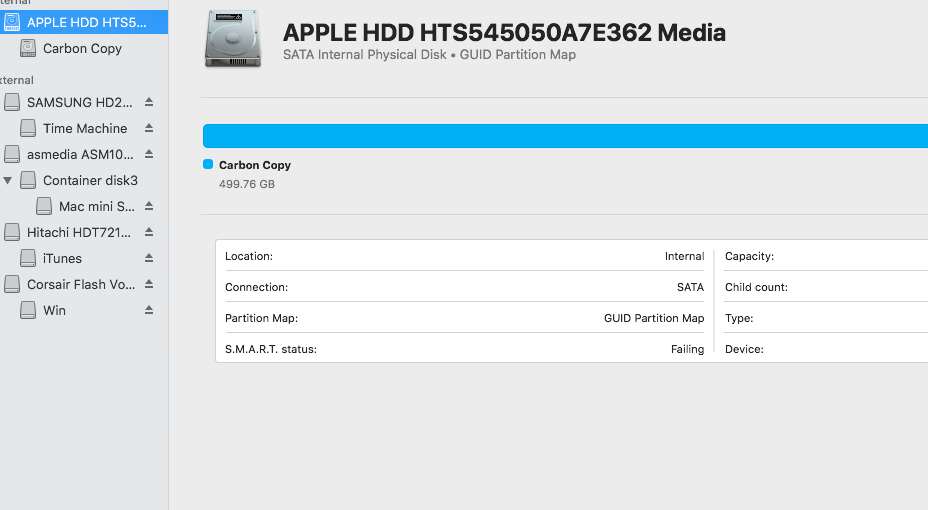The height and width of the screenshot is (510, 928).
Task: Click the blue Carbon Copy partition bar
Action: 565,136
